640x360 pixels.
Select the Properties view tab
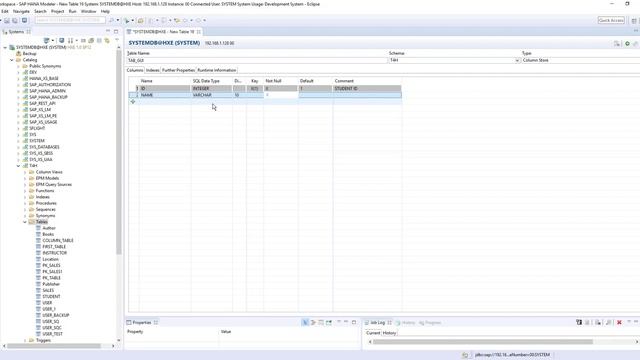pos(142,322)
